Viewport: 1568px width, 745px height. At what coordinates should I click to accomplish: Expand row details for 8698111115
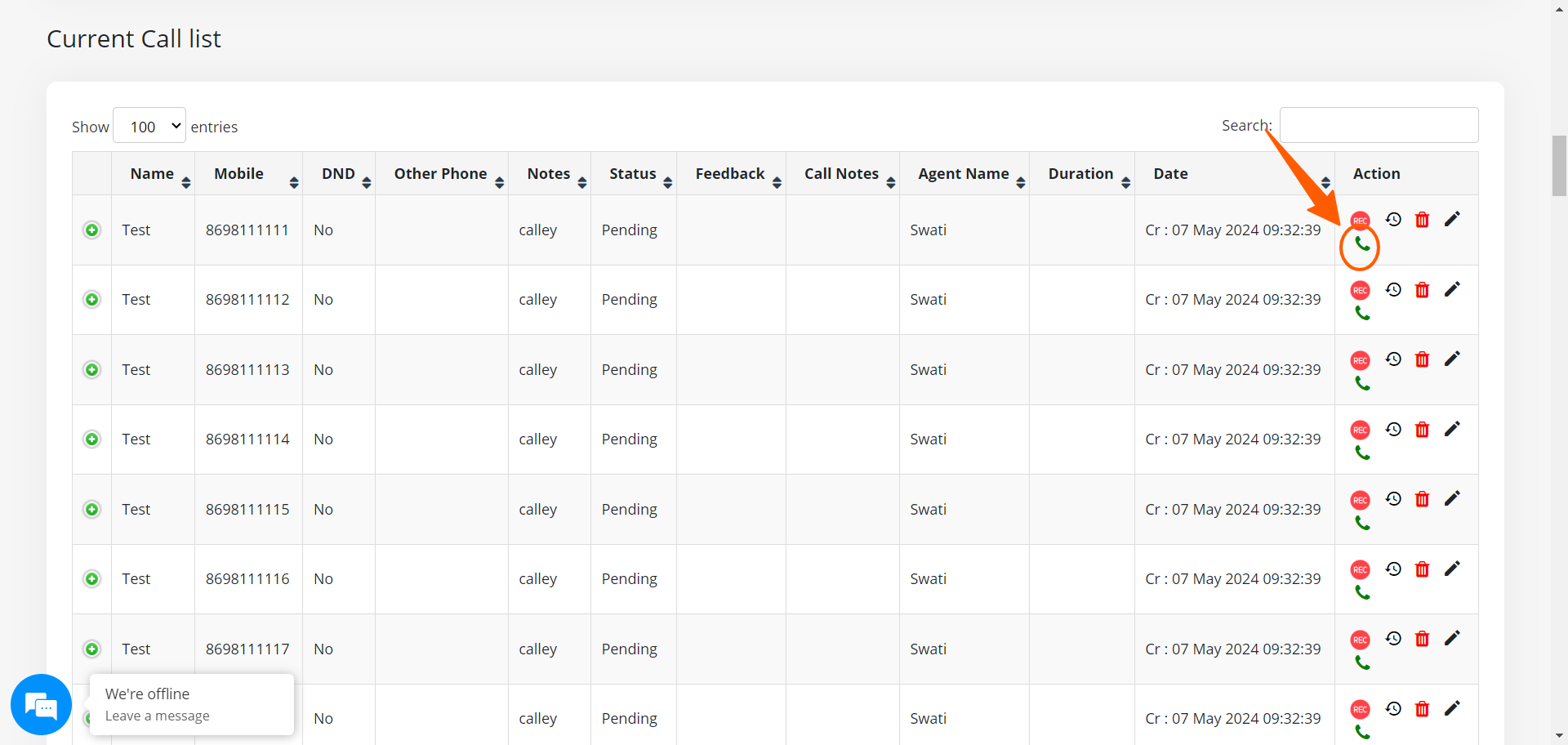point(92,510)
